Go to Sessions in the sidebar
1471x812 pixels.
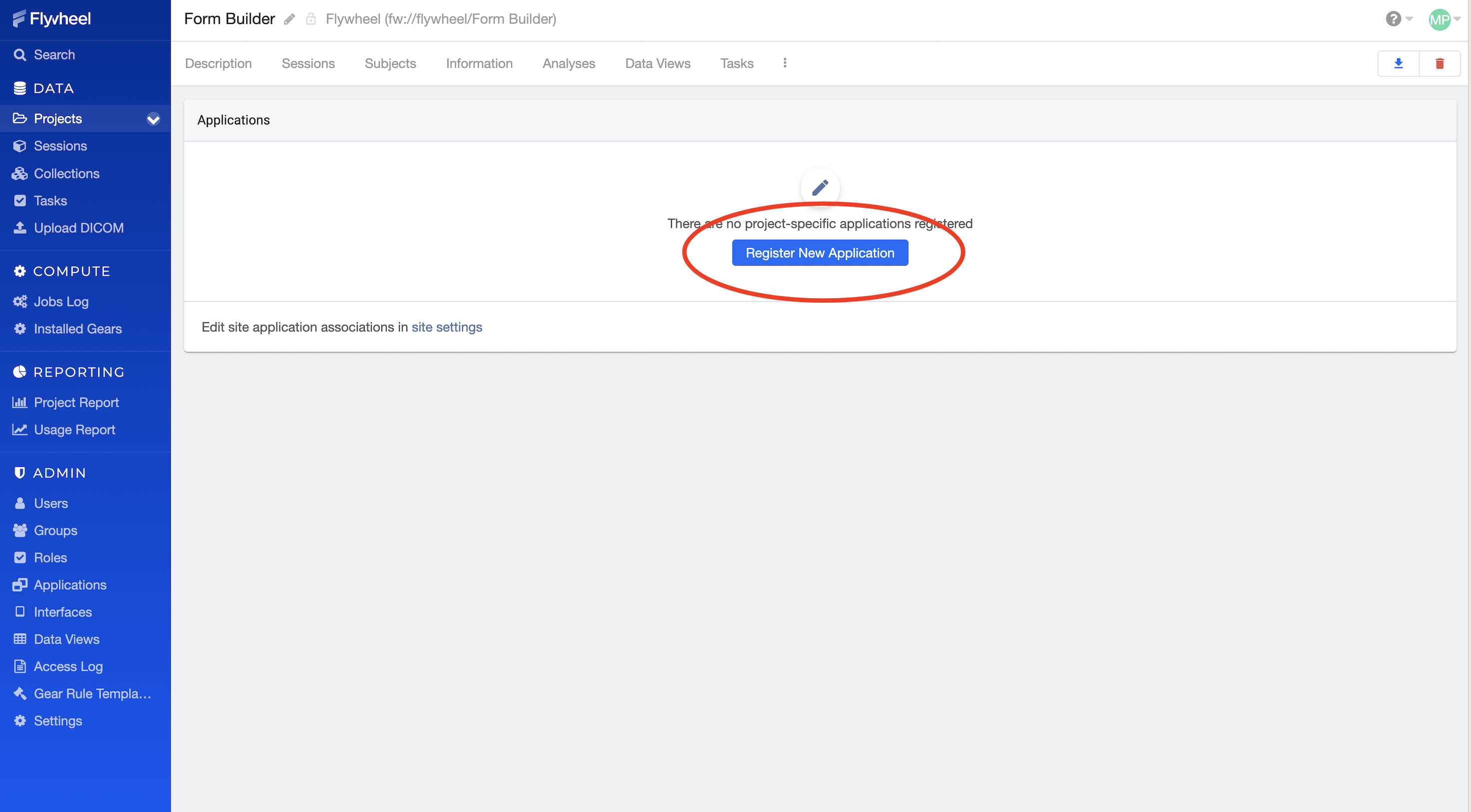click(60, 146)
